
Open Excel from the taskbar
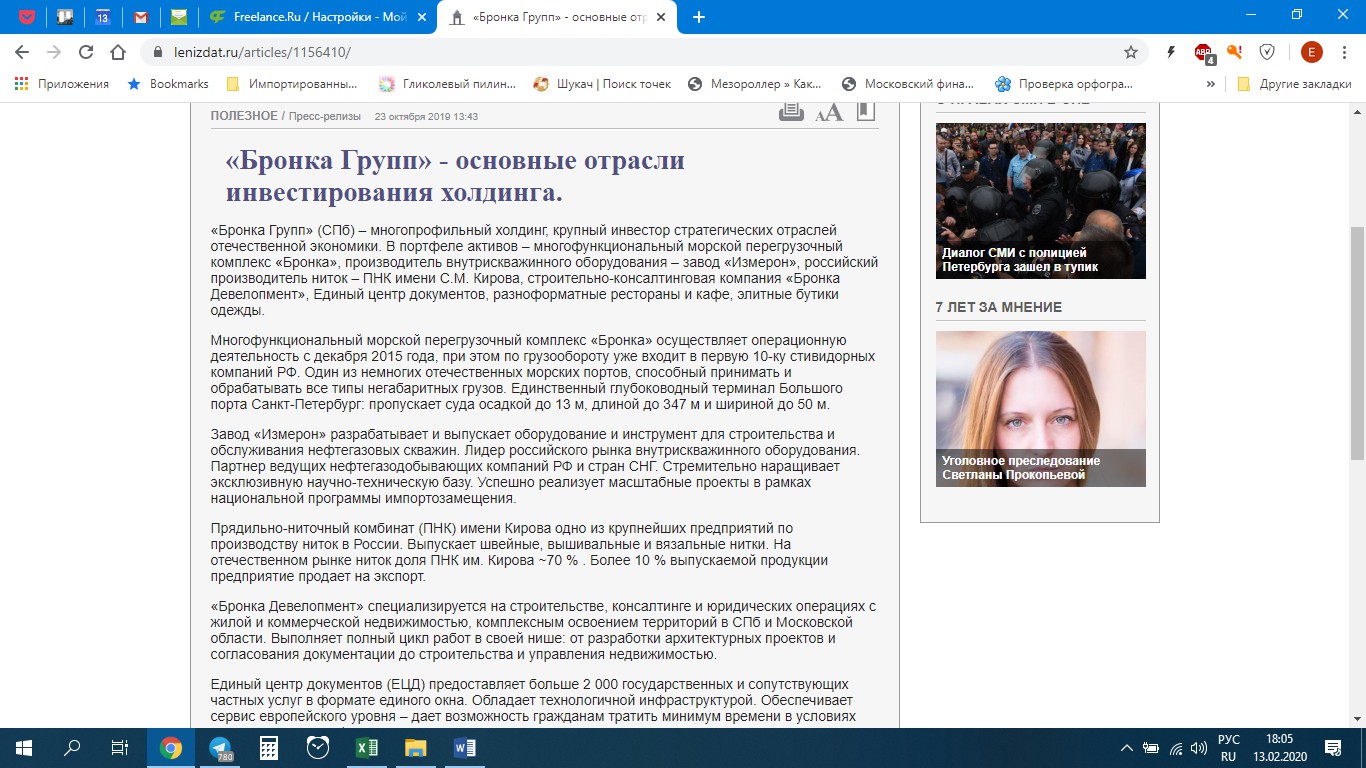366,748
